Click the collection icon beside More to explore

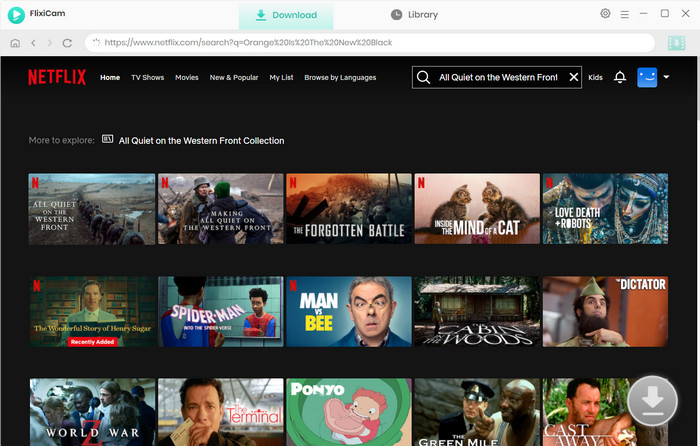(107, 139)
